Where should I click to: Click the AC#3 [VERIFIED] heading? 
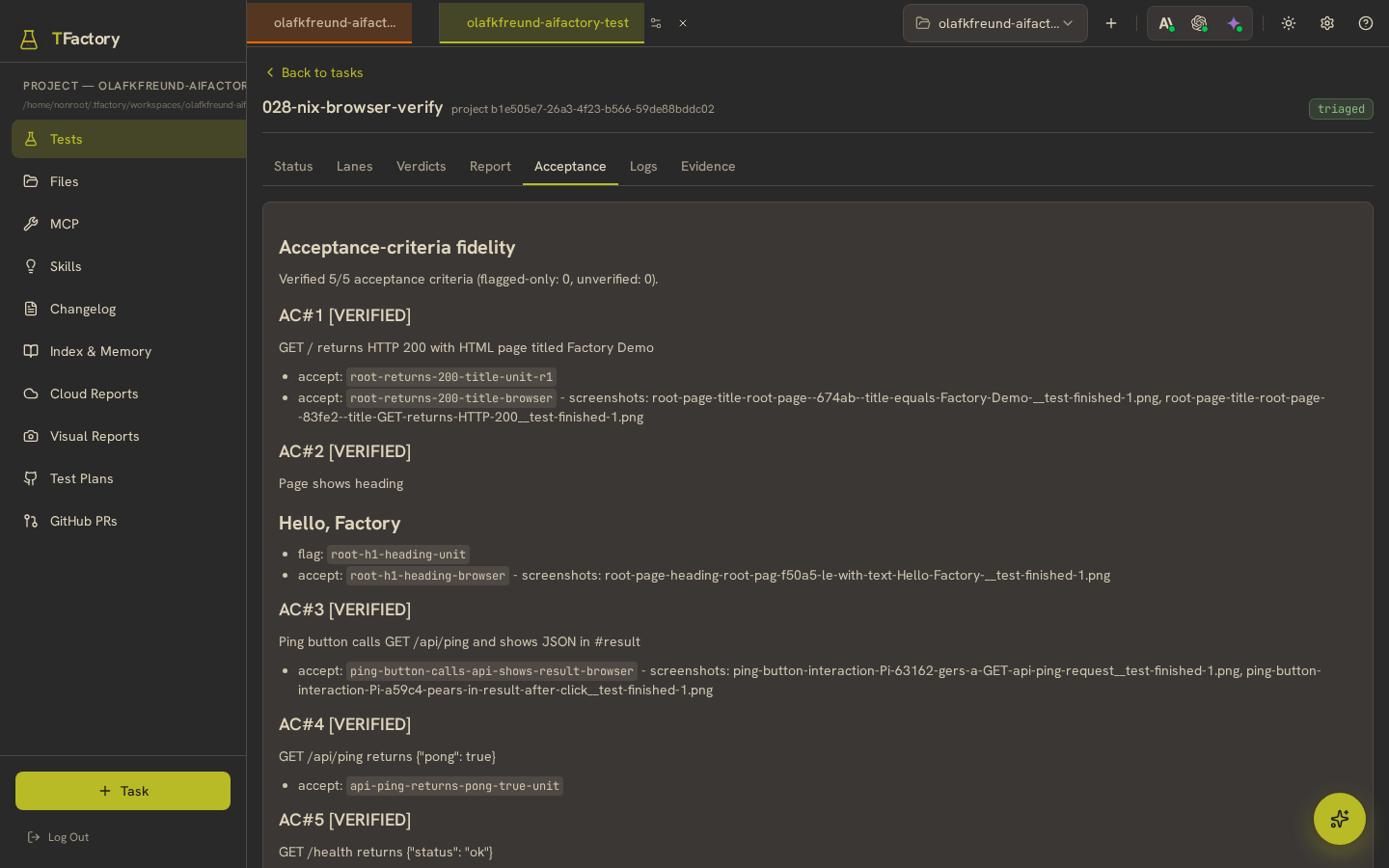pyautogui.click(x=344, y=610)
